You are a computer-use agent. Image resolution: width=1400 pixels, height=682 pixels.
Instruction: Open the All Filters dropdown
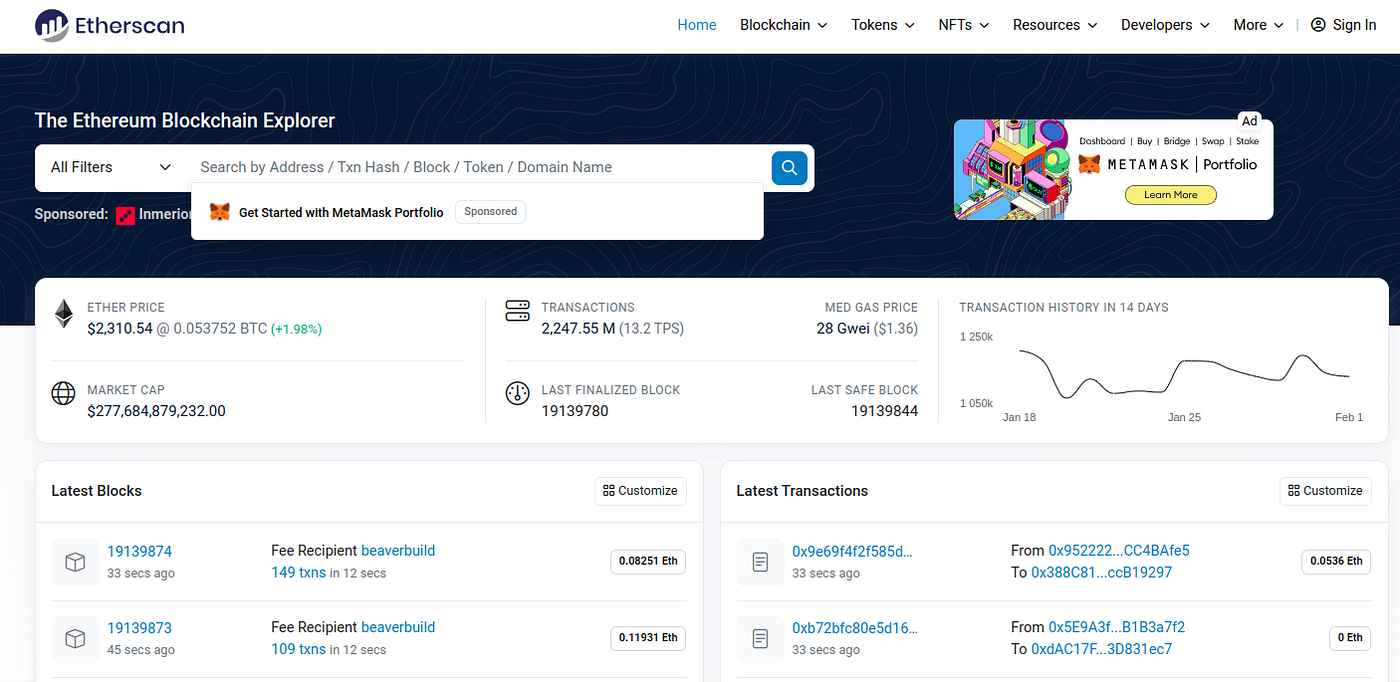pyautogui.click(x=111, y=167)
